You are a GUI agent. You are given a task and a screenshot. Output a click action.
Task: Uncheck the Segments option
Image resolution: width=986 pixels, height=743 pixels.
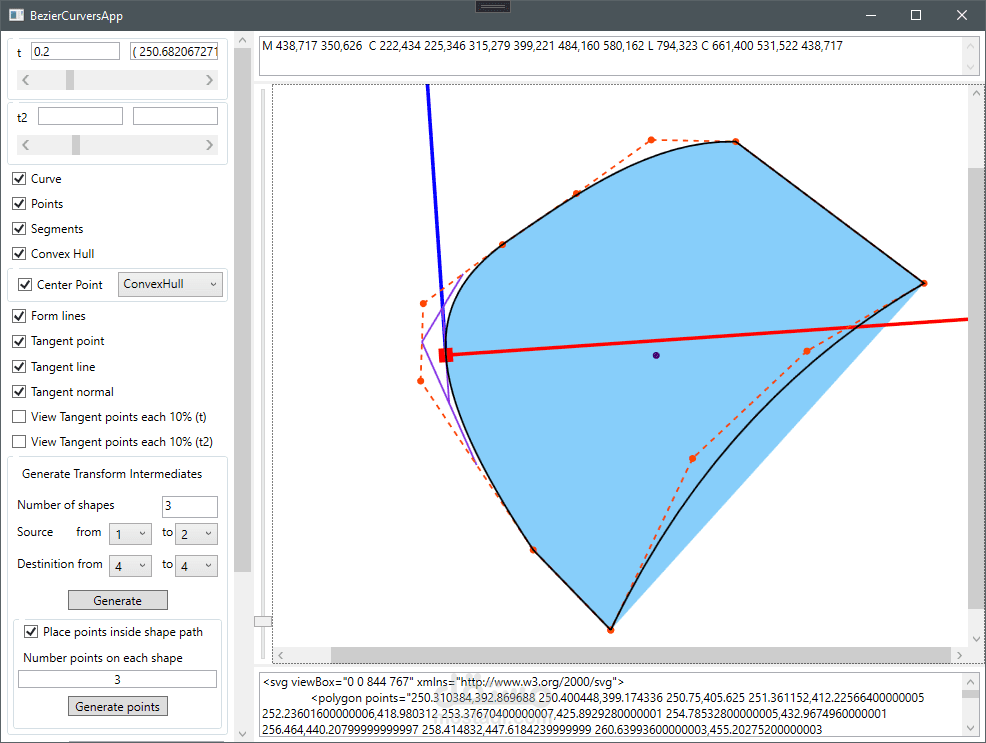click(18, 228)
